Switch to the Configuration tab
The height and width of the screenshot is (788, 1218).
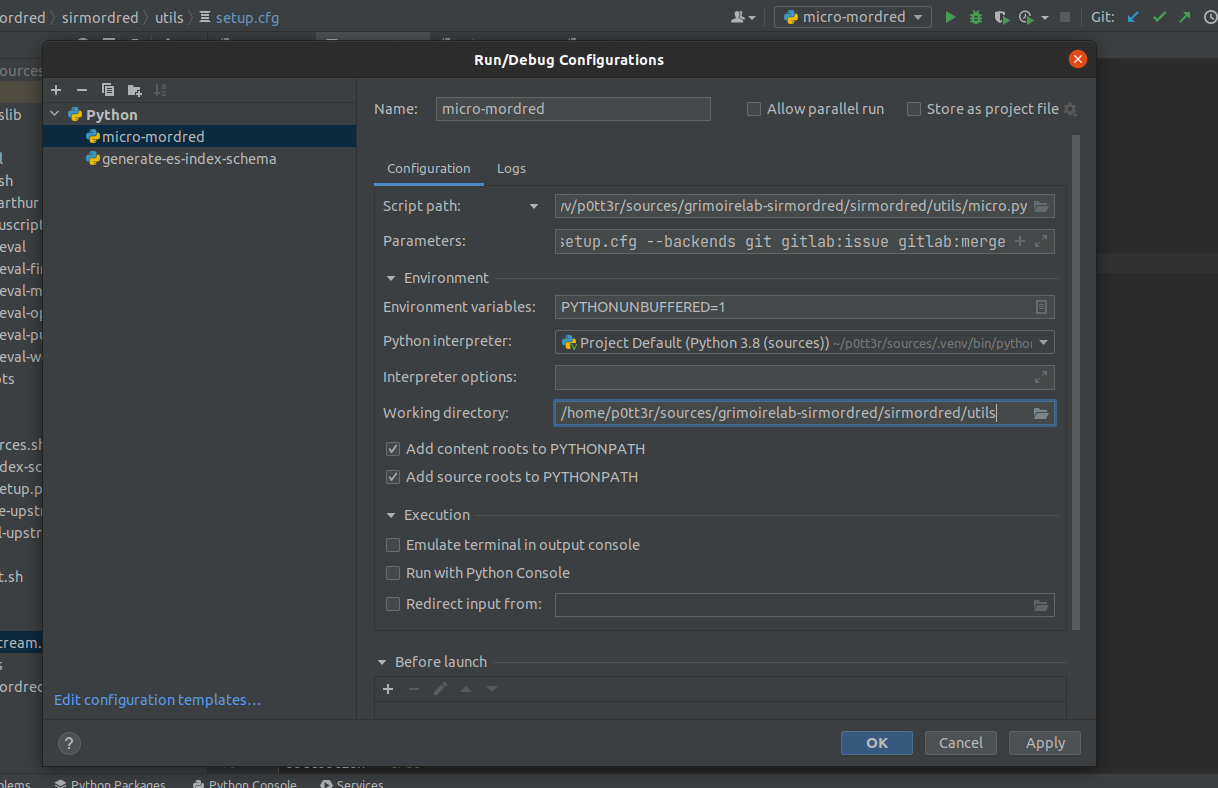click(x=428, y=168)
